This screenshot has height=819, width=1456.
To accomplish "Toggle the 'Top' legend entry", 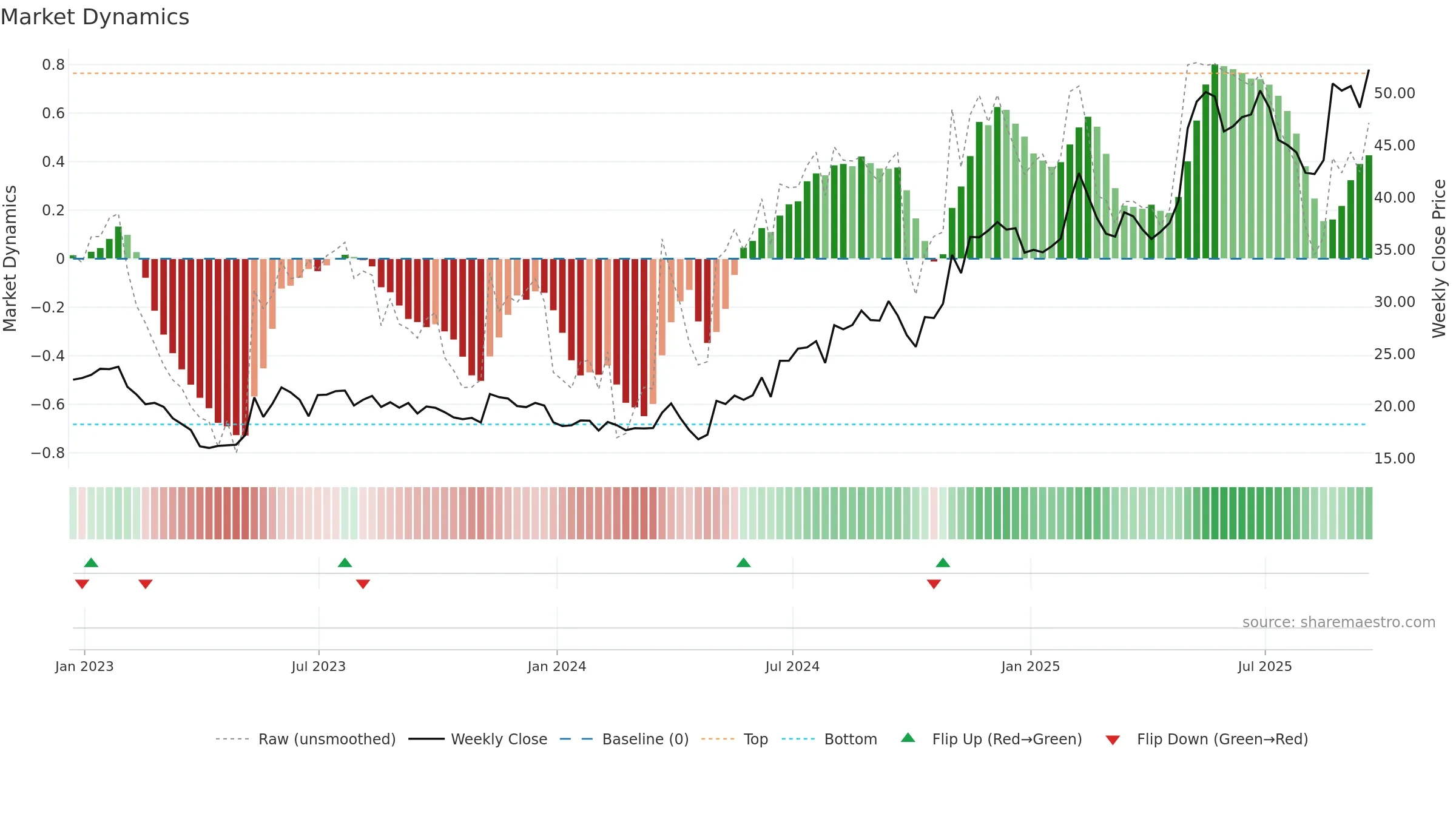I will (x=735, y=739).
